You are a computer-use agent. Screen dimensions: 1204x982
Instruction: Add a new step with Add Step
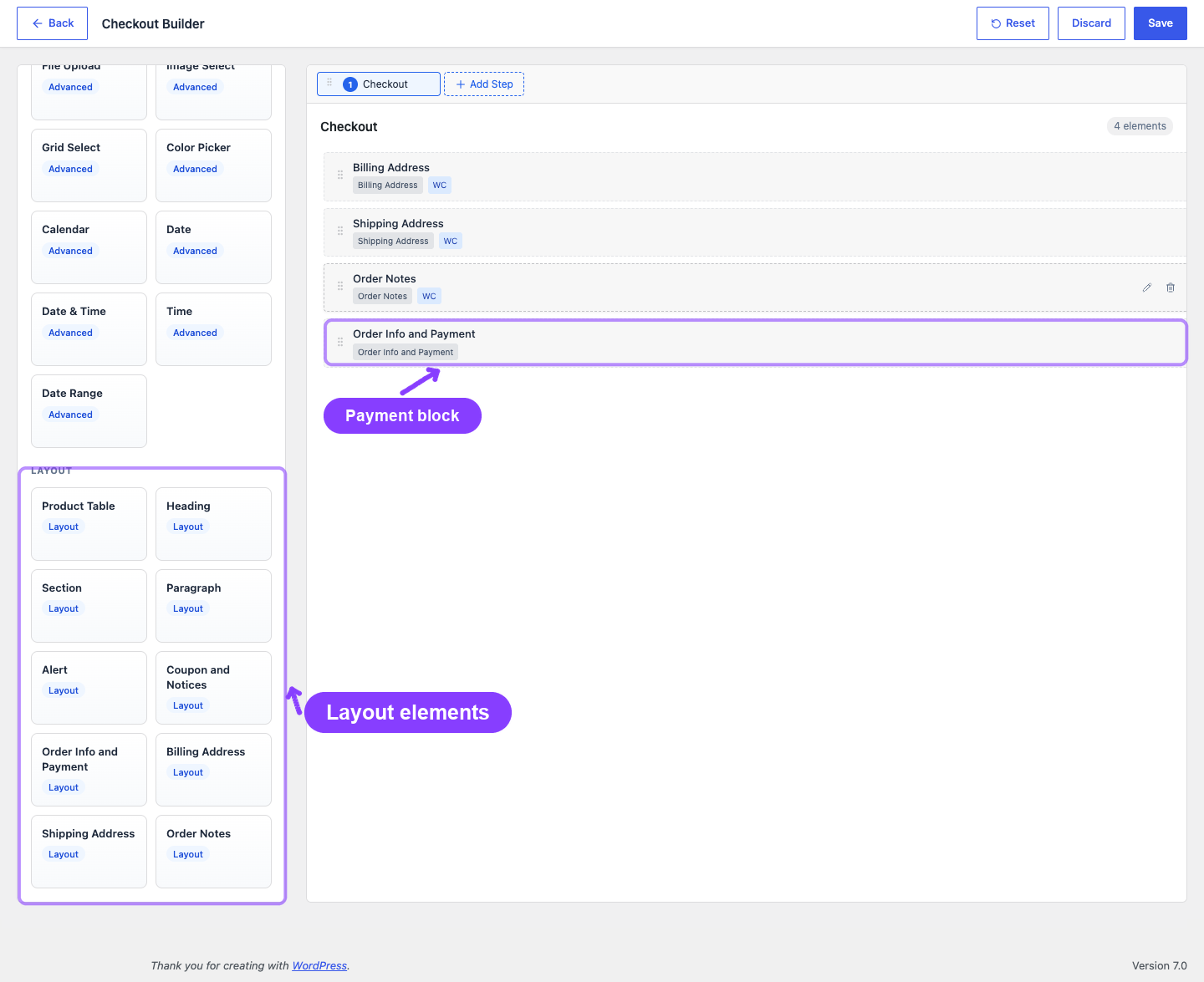click(484, 84)
